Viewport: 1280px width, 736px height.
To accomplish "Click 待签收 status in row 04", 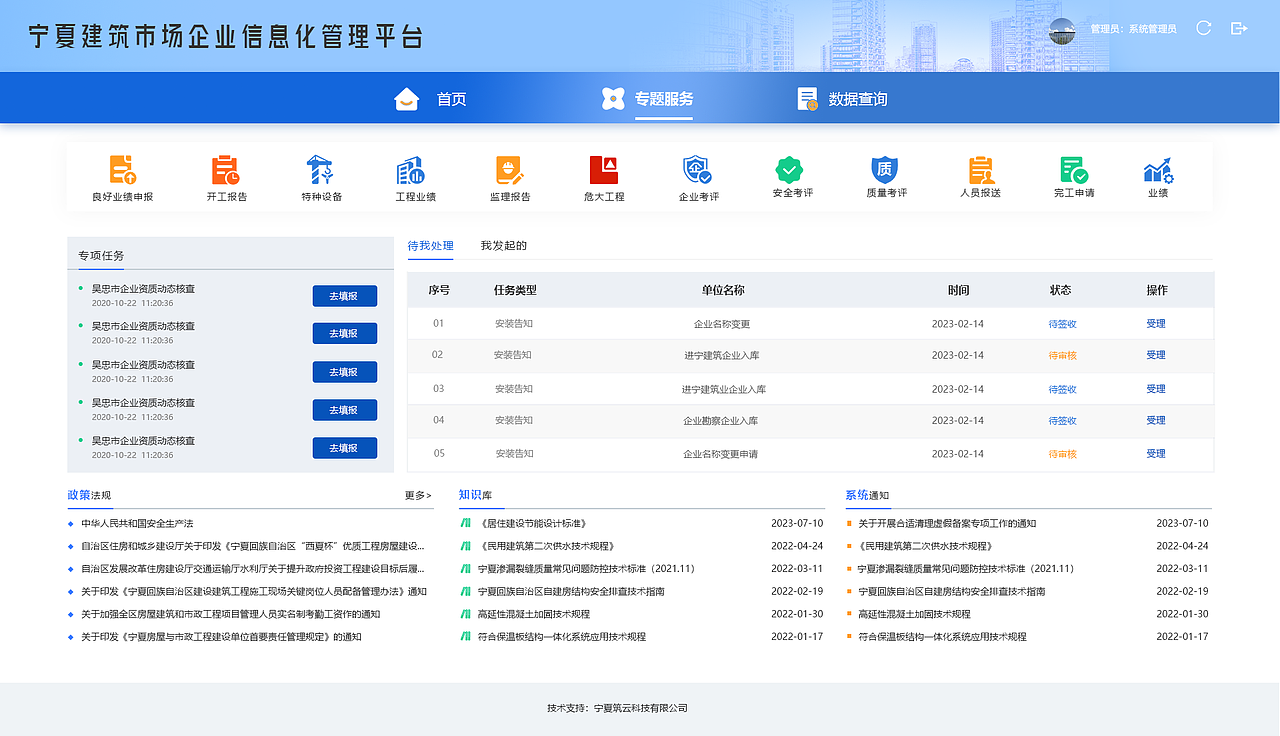I will coord(1062,421).
